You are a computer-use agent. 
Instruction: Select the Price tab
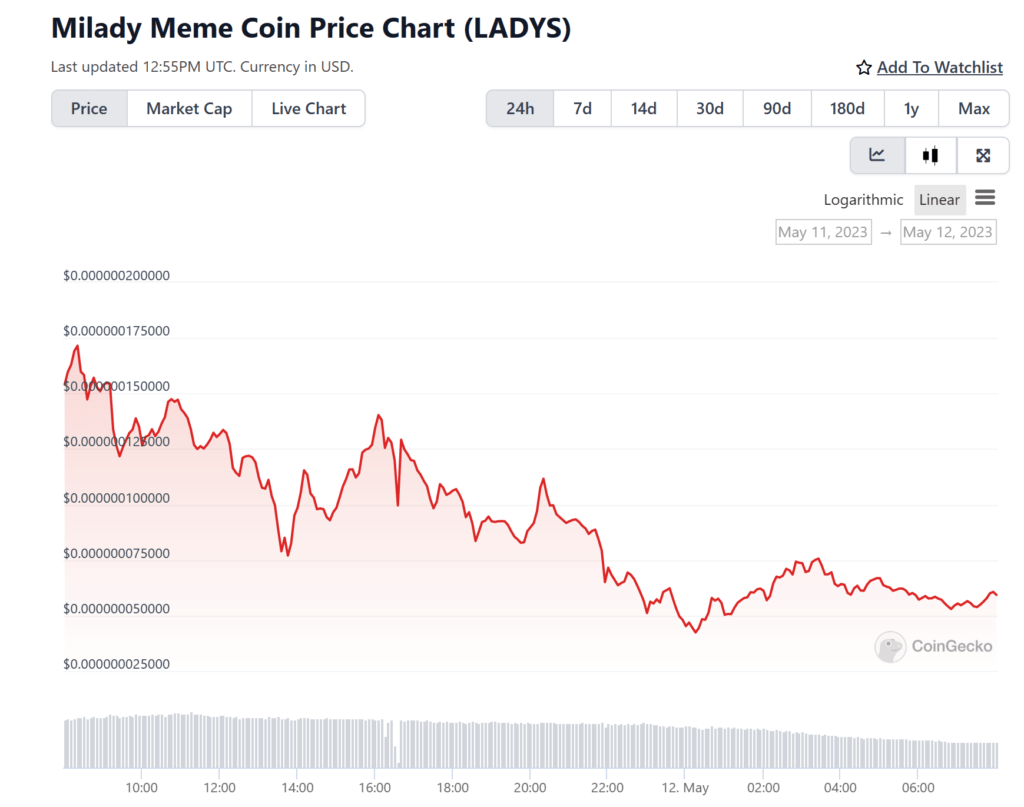click(89, 108)
